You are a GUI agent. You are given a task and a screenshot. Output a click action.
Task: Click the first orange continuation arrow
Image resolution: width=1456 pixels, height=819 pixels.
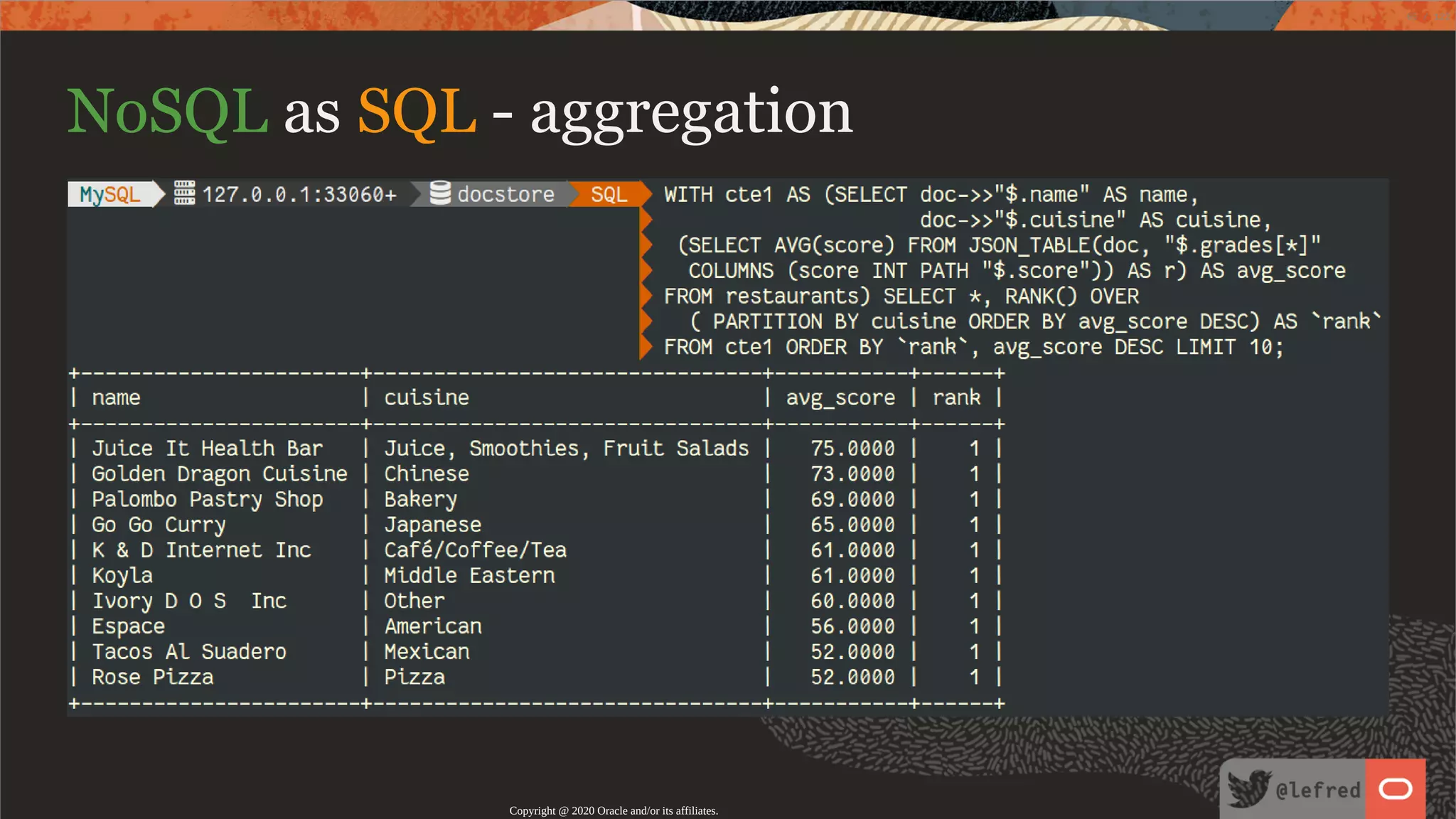tap(646, 220)
